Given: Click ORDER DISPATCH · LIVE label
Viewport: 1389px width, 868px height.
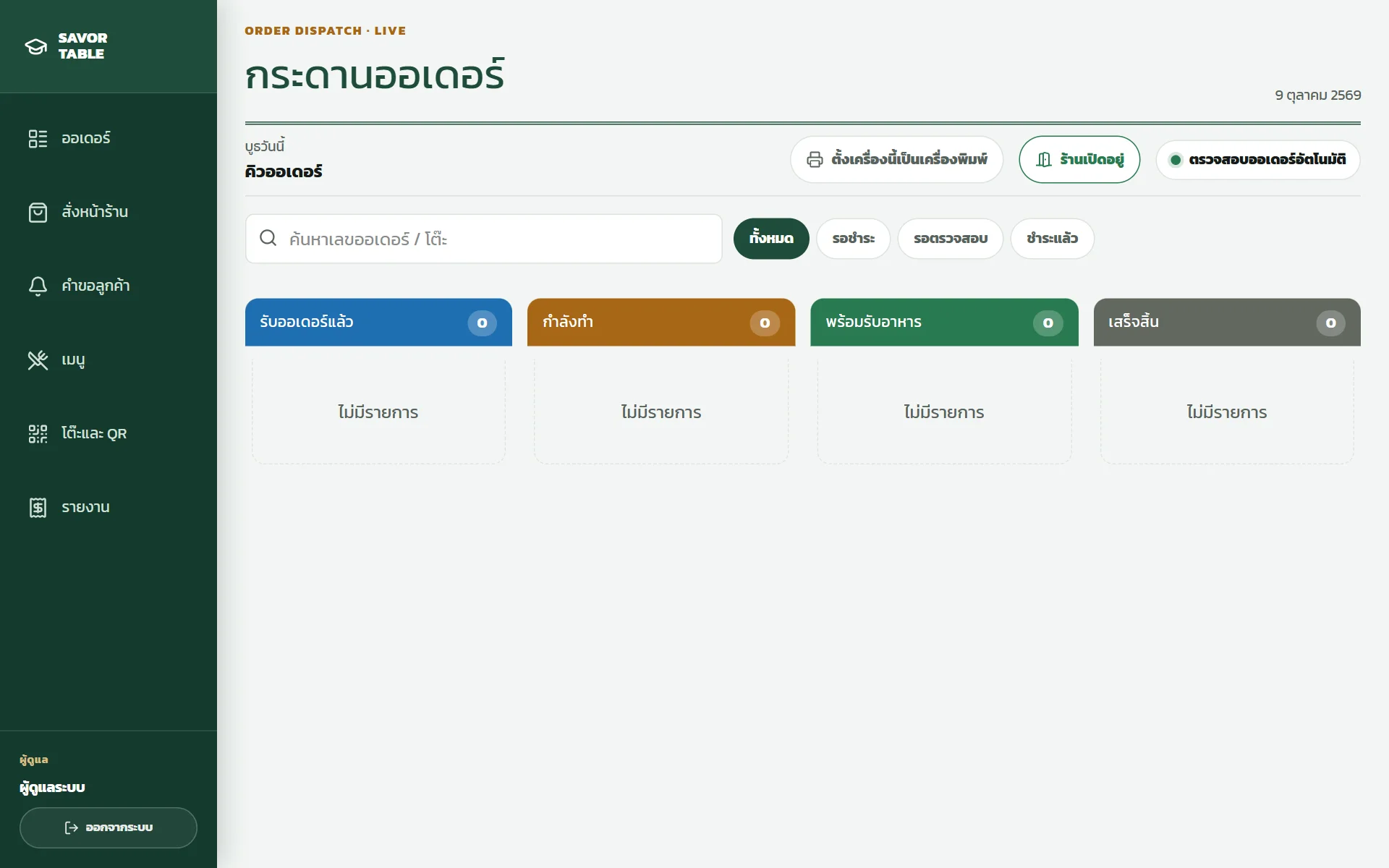Looking at the screenshot, I should pyautogui.click(x=325, y=30).
